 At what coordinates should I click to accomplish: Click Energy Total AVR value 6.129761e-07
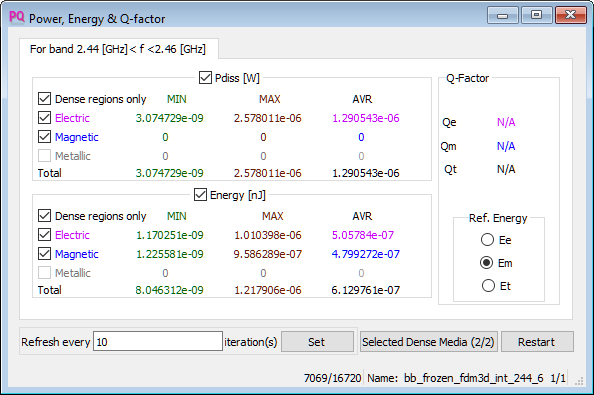366,290
